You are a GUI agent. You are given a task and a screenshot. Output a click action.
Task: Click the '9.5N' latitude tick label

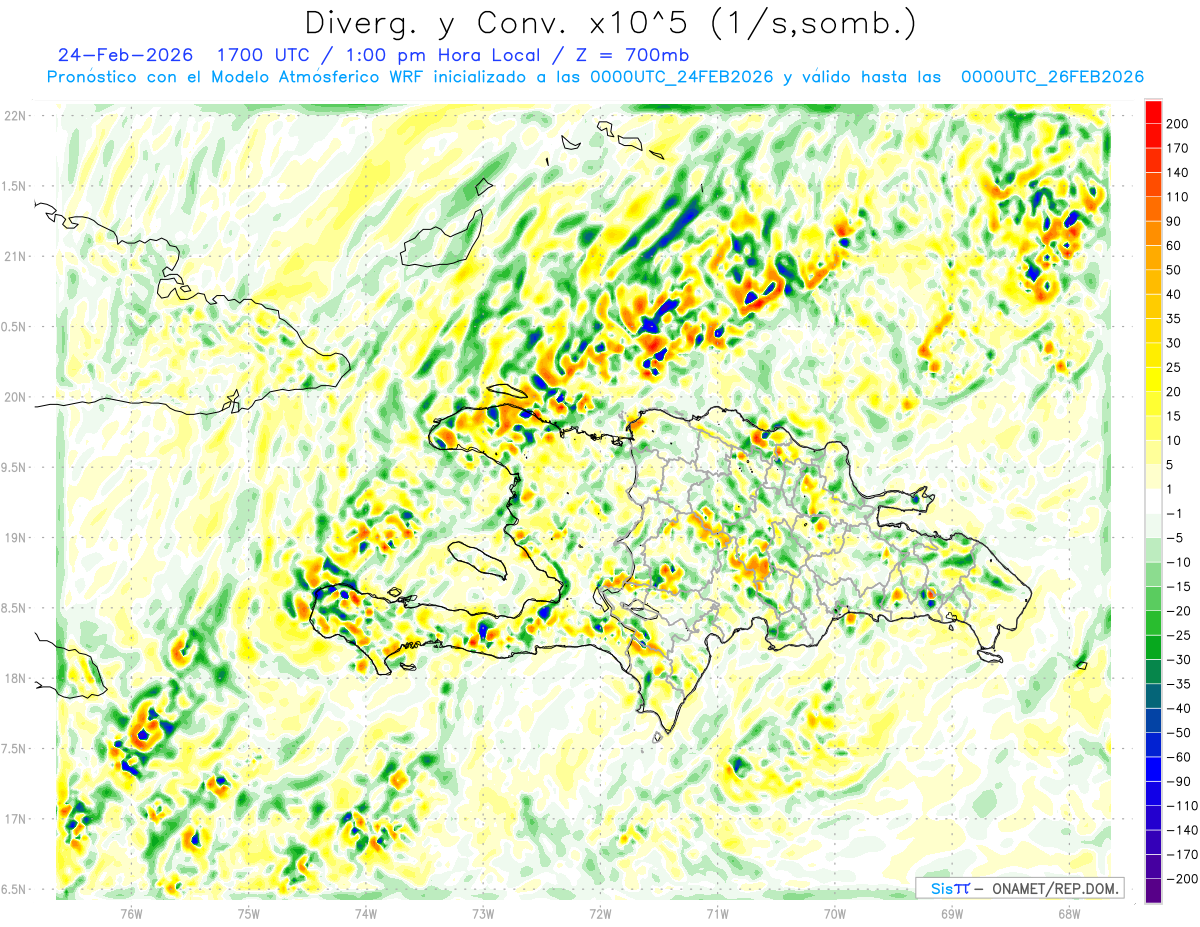[15, 467]
